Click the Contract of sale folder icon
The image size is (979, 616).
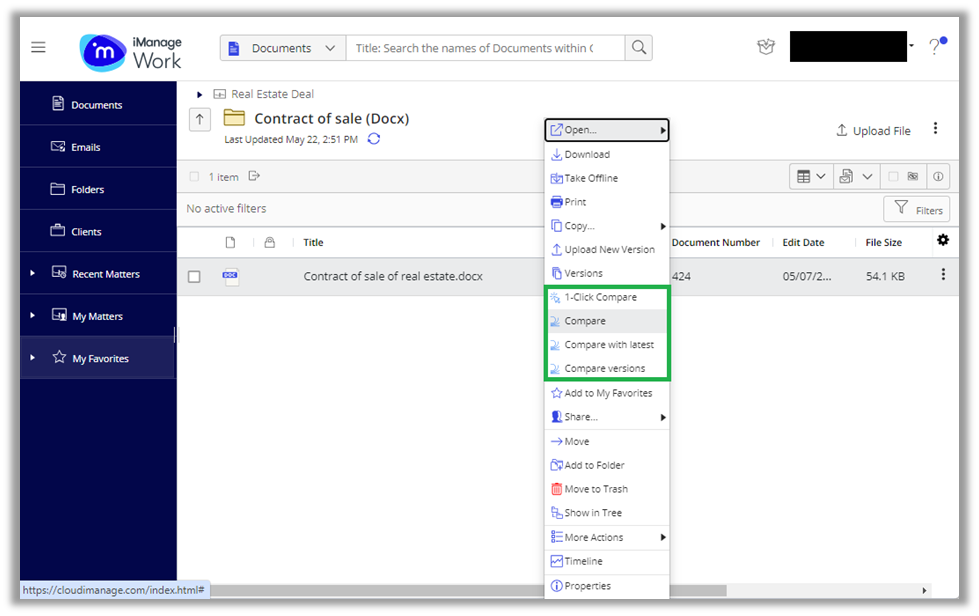234,118
